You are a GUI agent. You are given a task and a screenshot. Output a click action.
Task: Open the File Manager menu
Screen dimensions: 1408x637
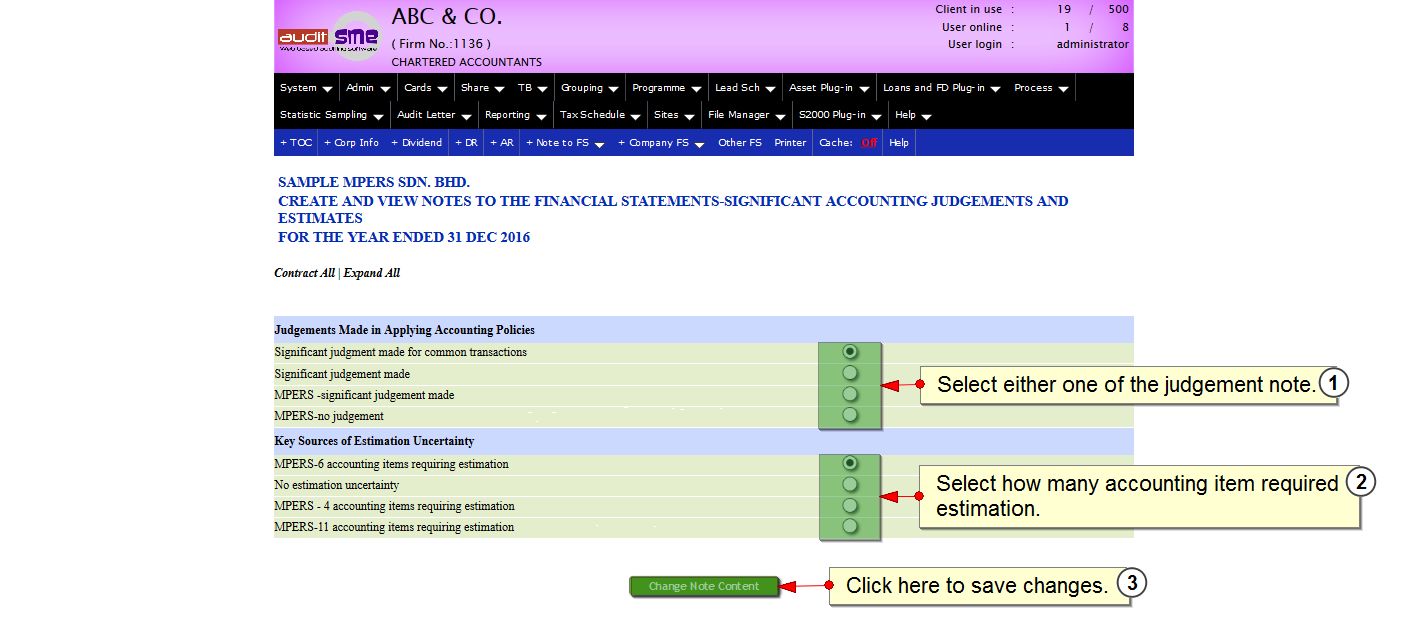coord(745,115)
